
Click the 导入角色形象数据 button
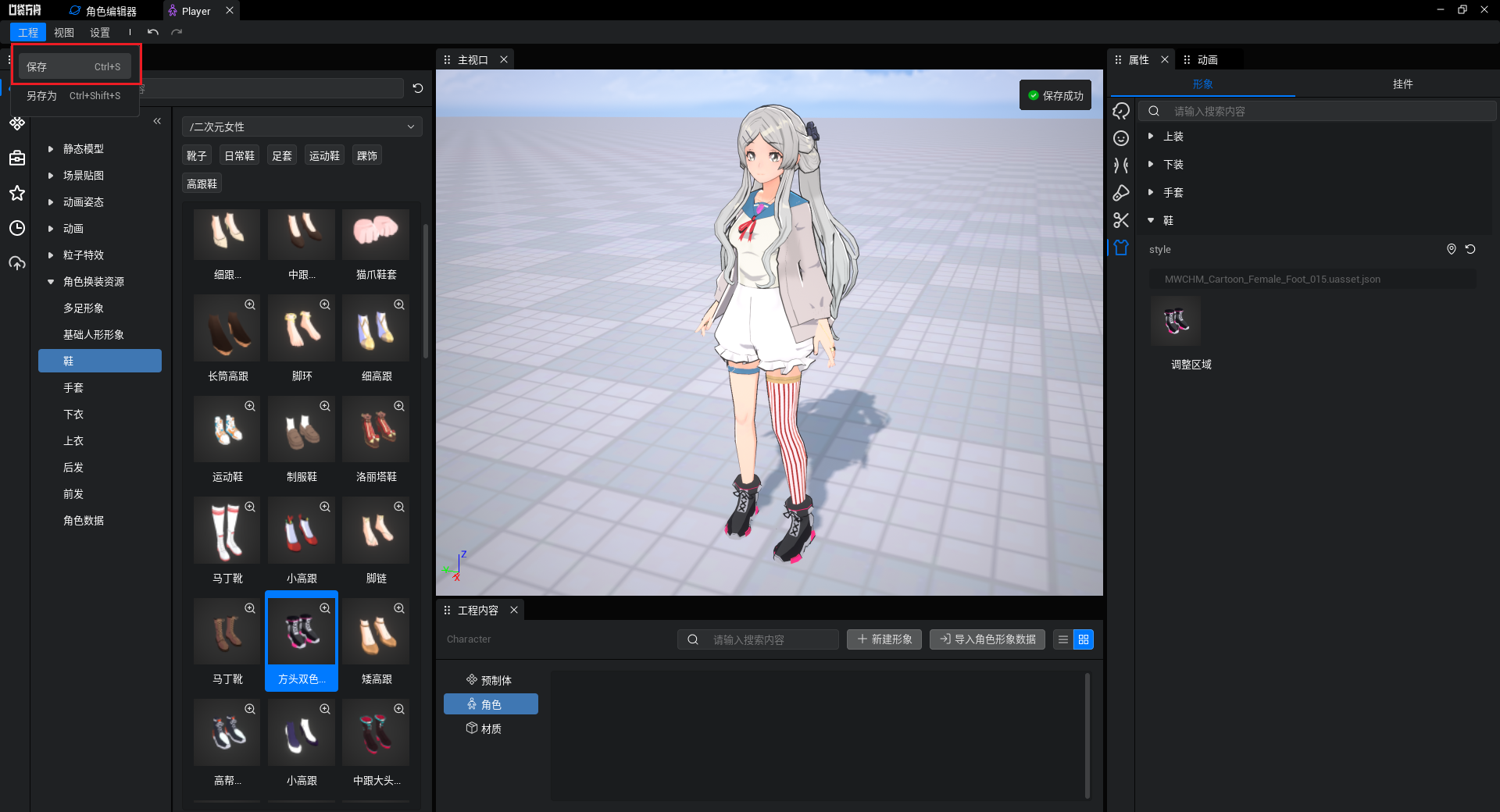[987, 639]
